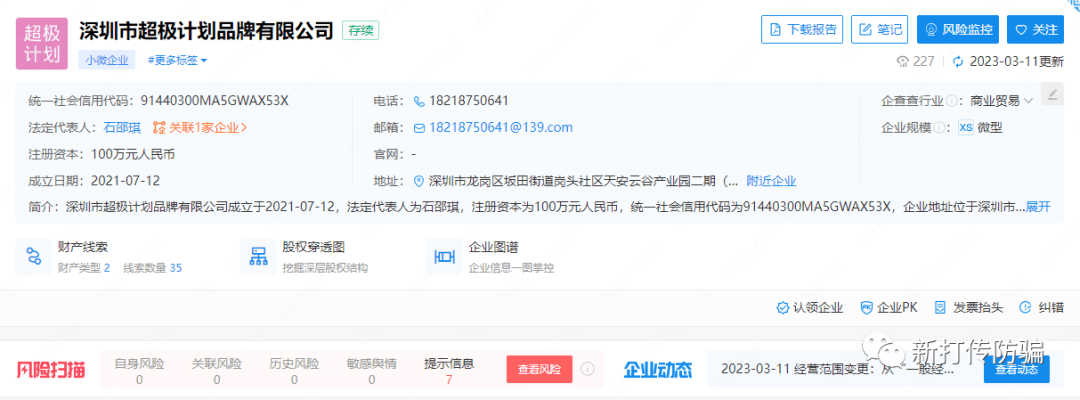
Task: Open the 企业图谱 enterprise graph icon
Action: pos(444,257)
